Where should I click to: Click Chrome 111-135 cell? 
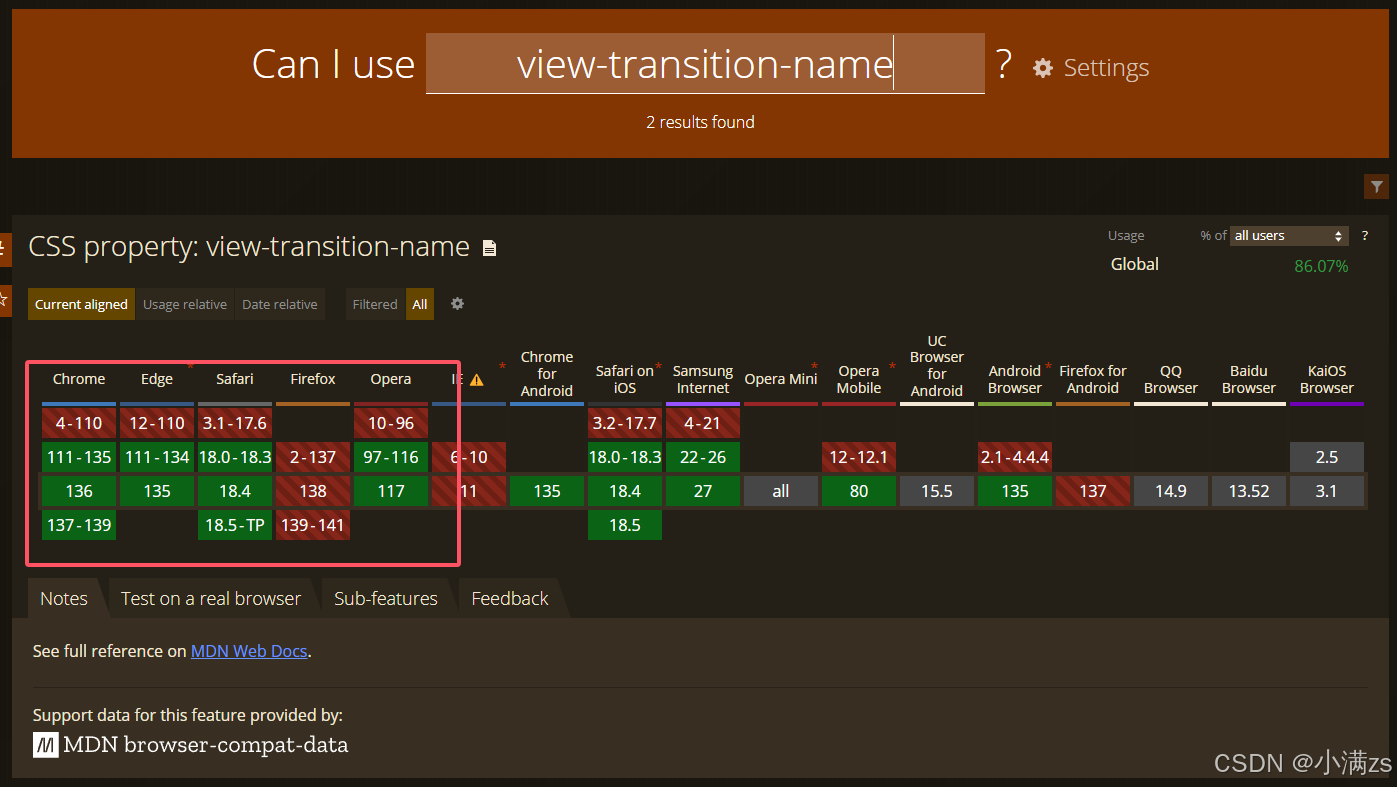(79, 457)
